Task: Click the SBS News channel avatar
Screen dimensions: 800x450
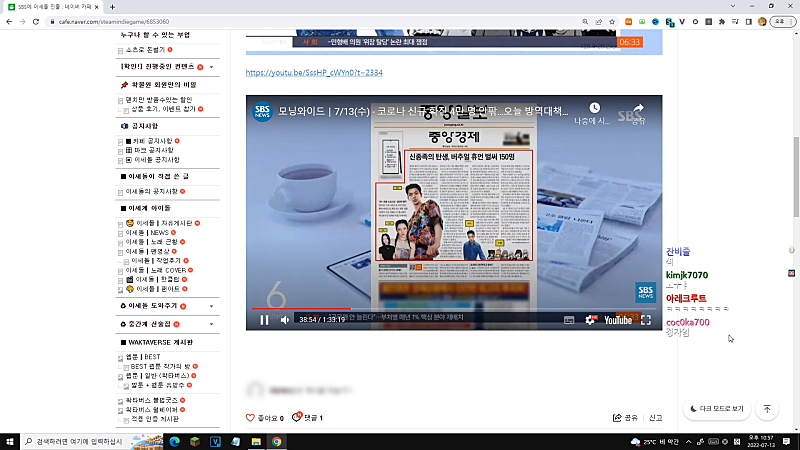Action: [x=262, y=111]
